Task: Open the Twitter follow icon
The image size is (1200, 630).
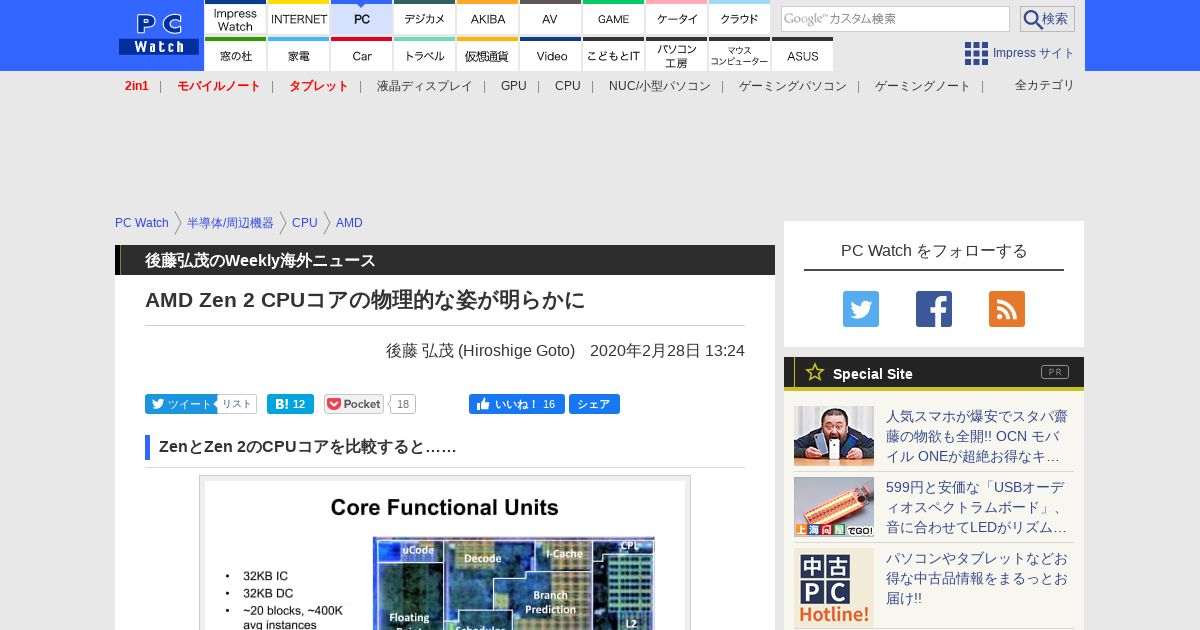Action: [x=861, y=309]
